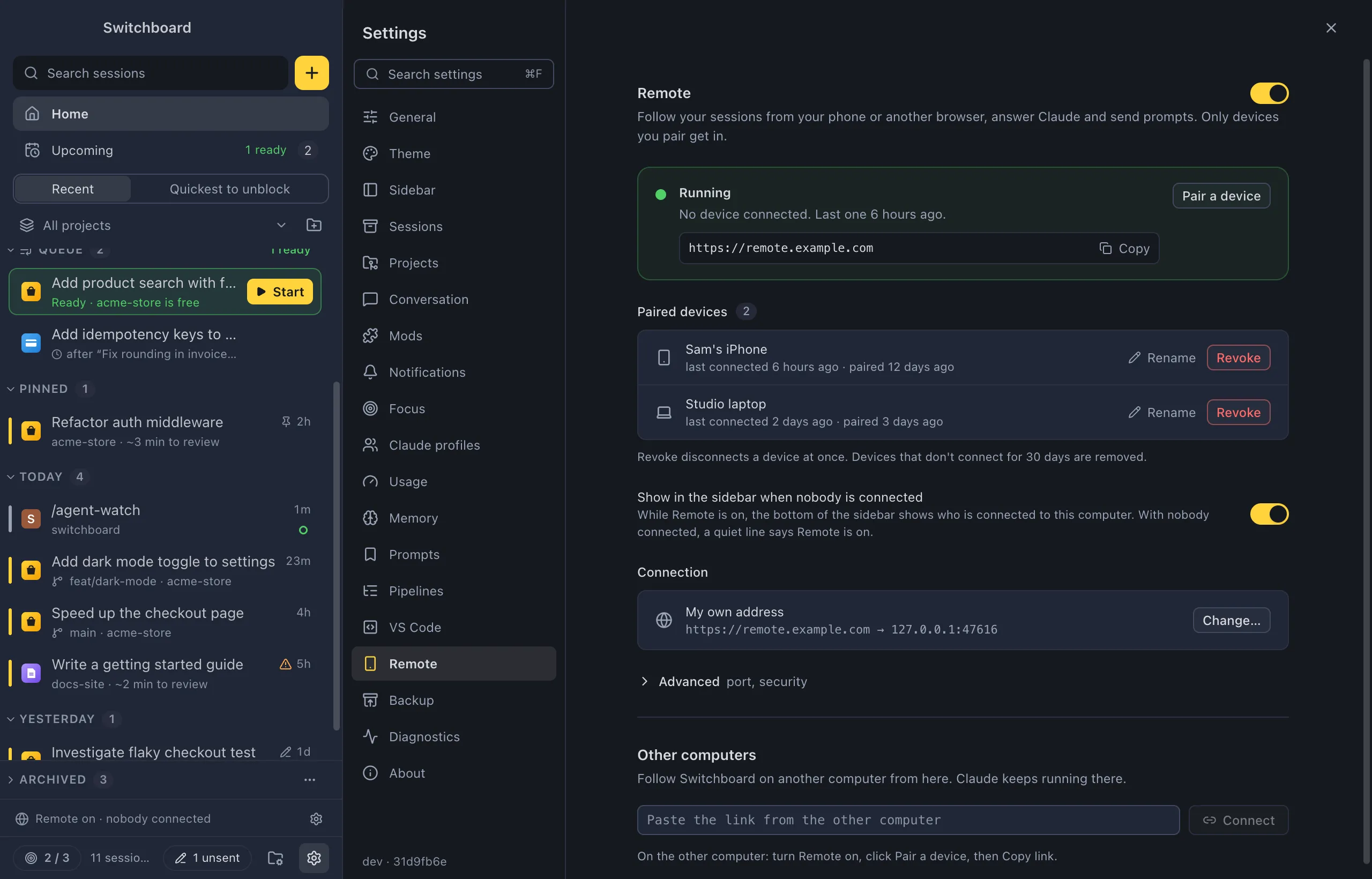Click the pencil Rename icon for Sam's iPhone
This screenshot has width=1372, height=879.
coord(1134,358)
